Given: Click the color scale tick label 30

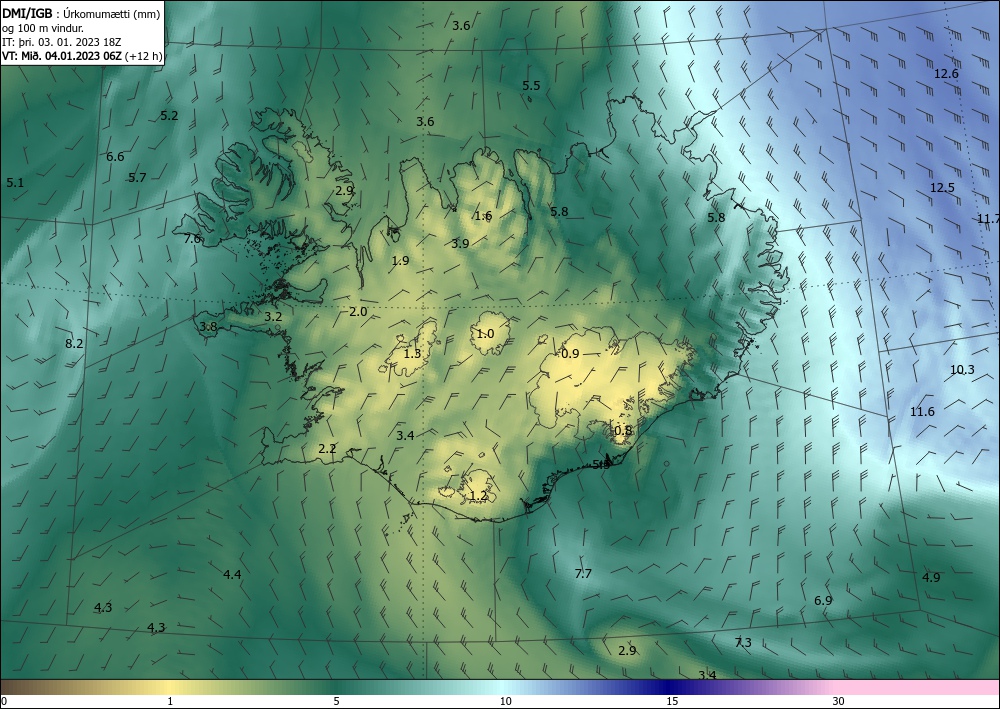Looking at the screenshot, I should [839, 701].
